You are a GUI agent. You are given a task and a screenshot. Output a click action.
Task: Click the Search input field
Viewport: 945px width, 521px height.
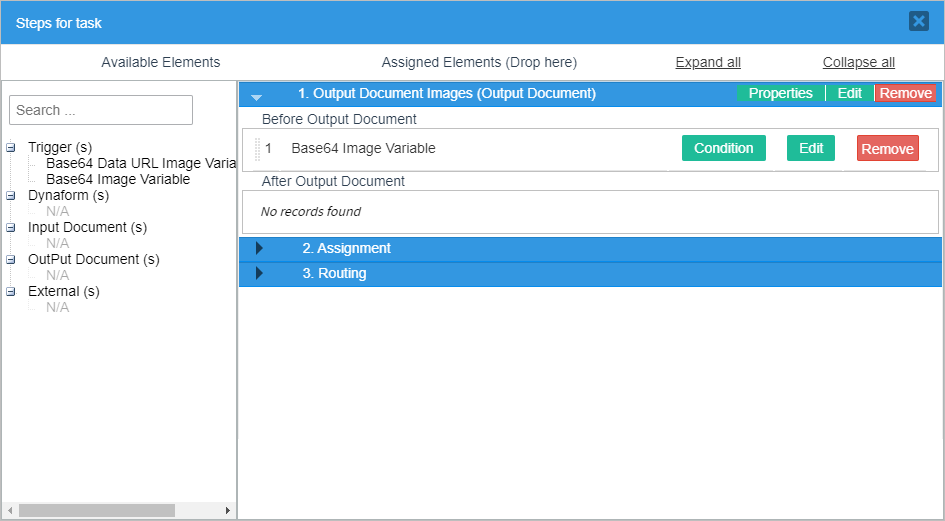click(100, 110)
